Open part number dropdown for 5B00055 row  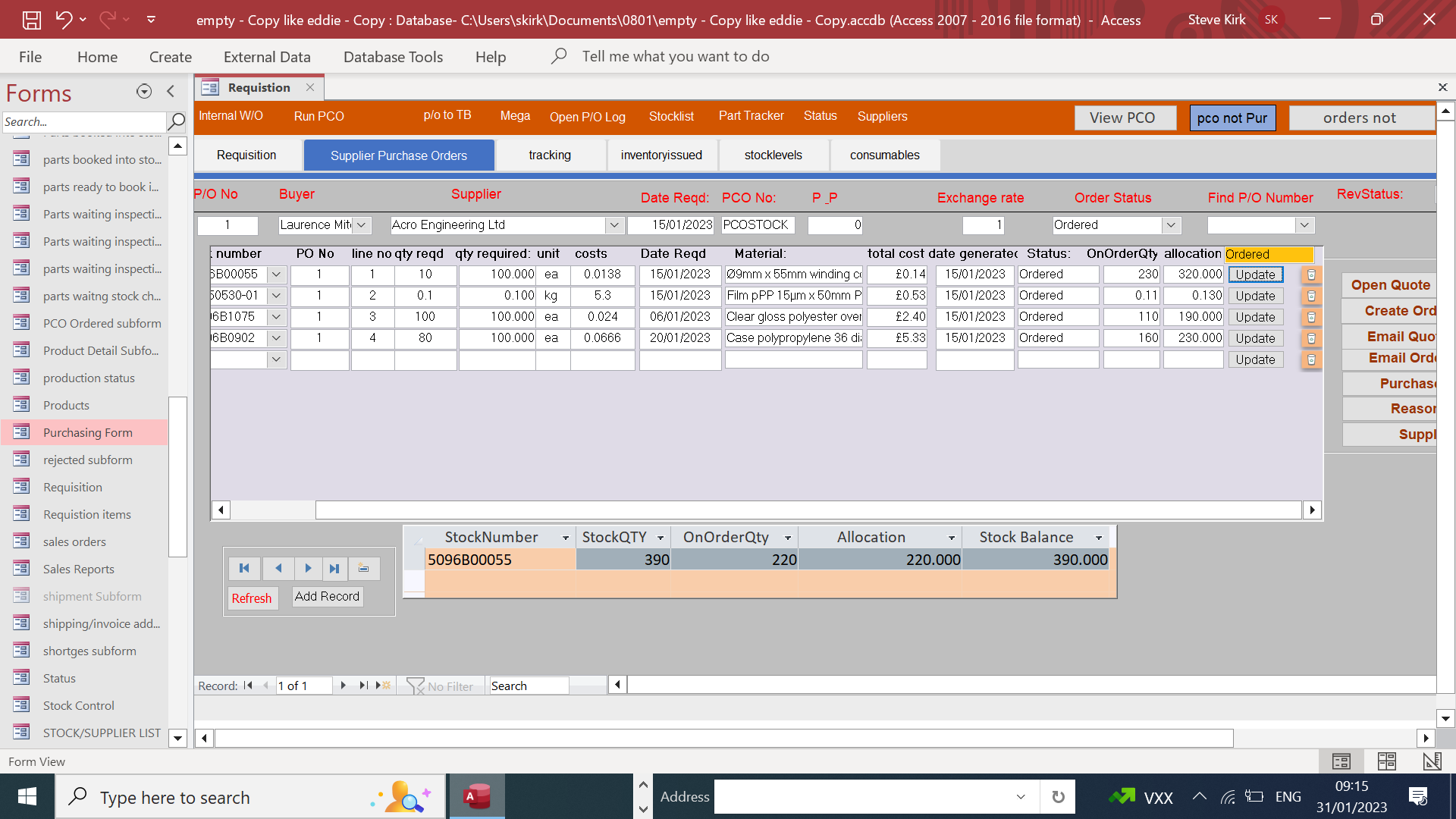pos(276,275)
